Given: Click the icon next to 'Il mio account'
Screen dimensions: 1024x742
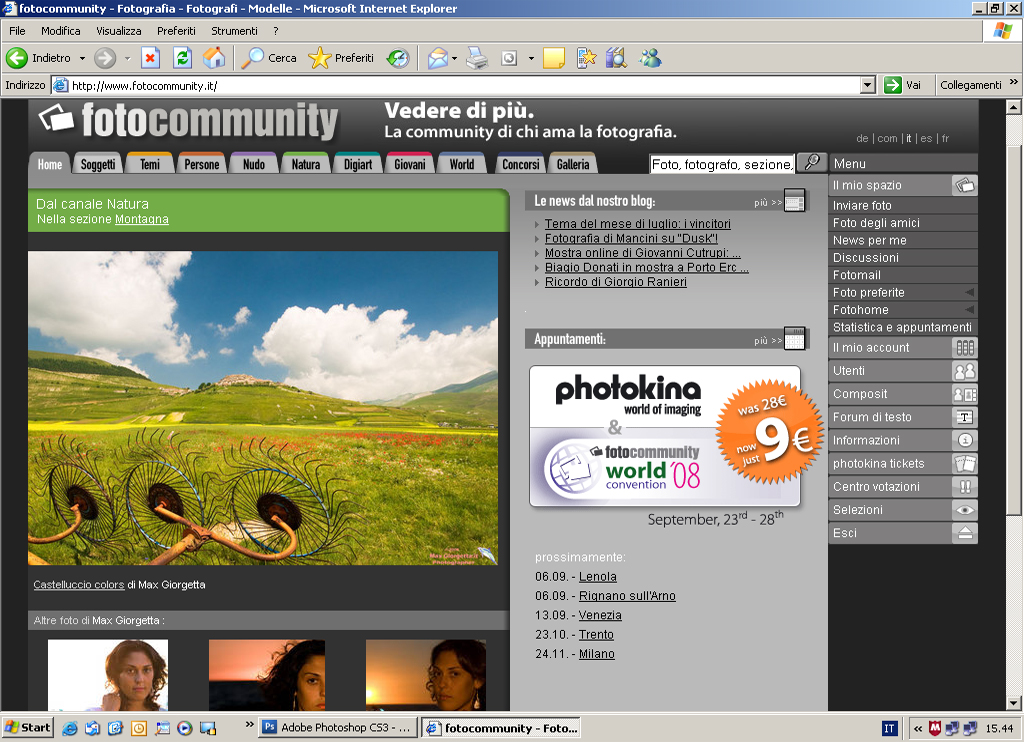Looking at the screenshot, I should point(965,347).
